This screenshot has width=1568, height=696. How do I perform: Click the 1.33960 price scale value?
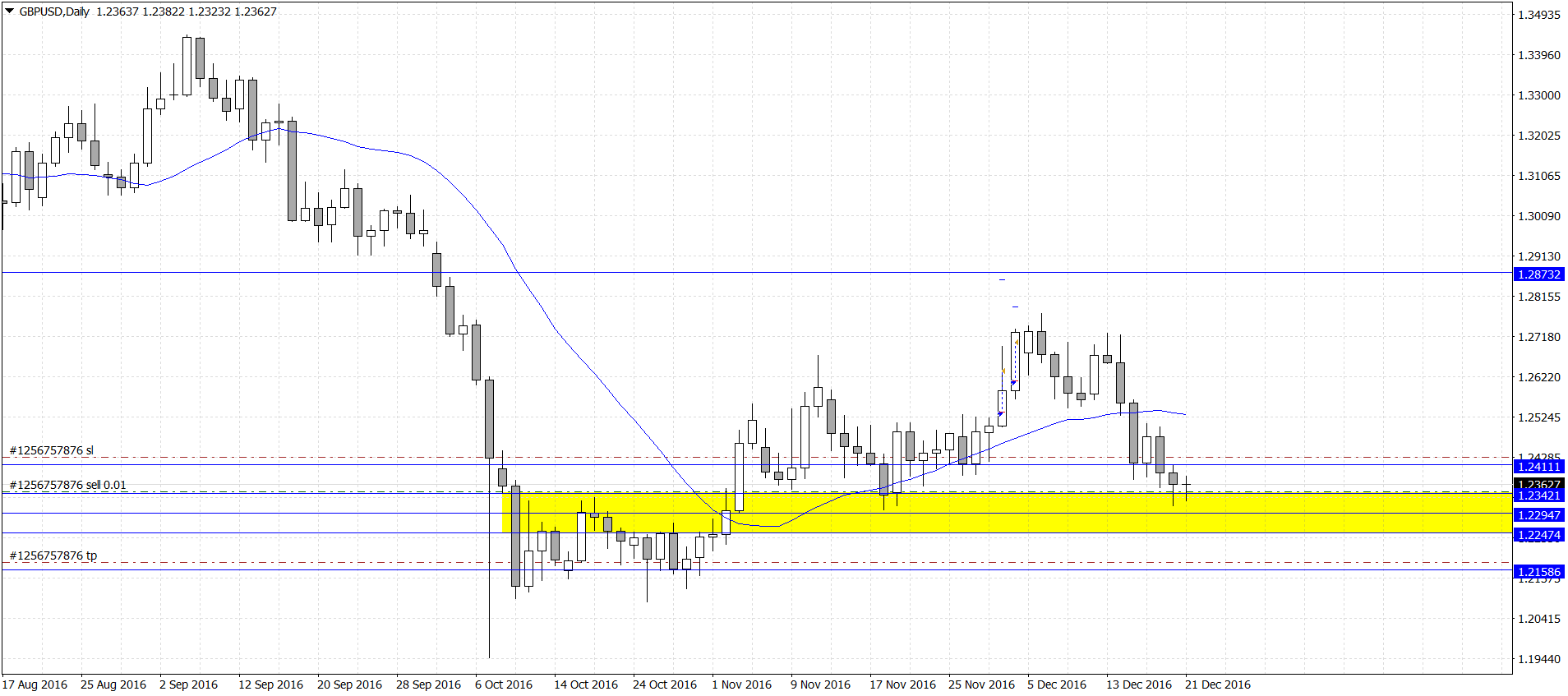1539,55
